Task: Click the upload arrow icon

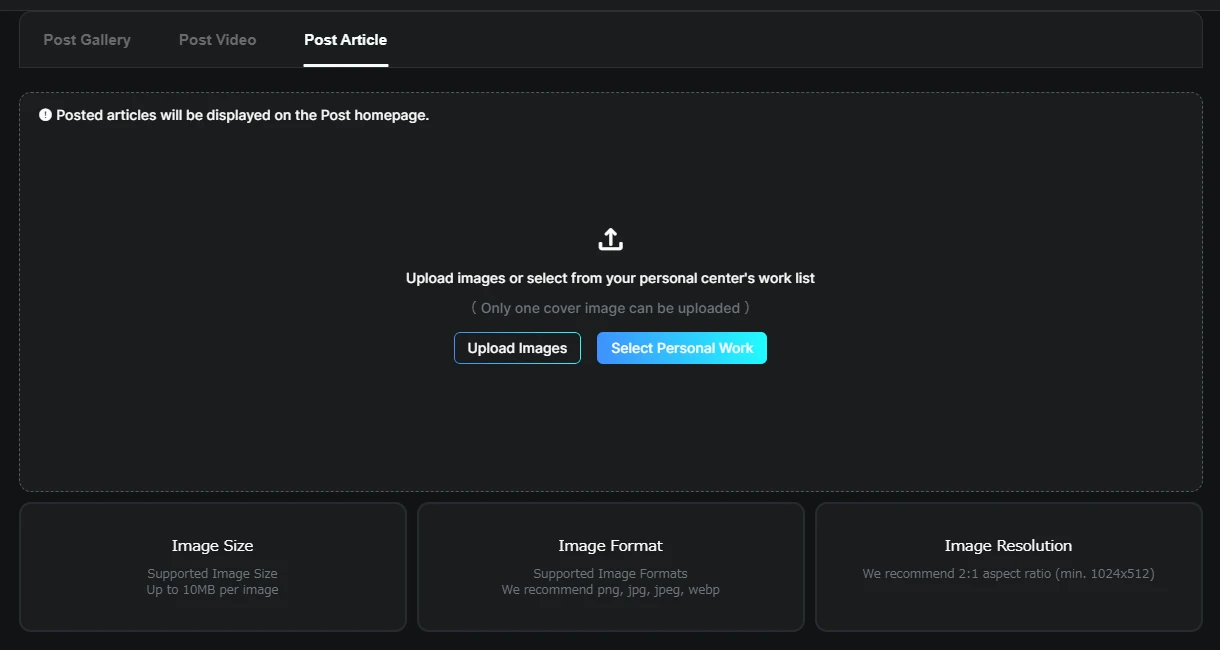Action: pyautogui.click(x=610, y=240)
